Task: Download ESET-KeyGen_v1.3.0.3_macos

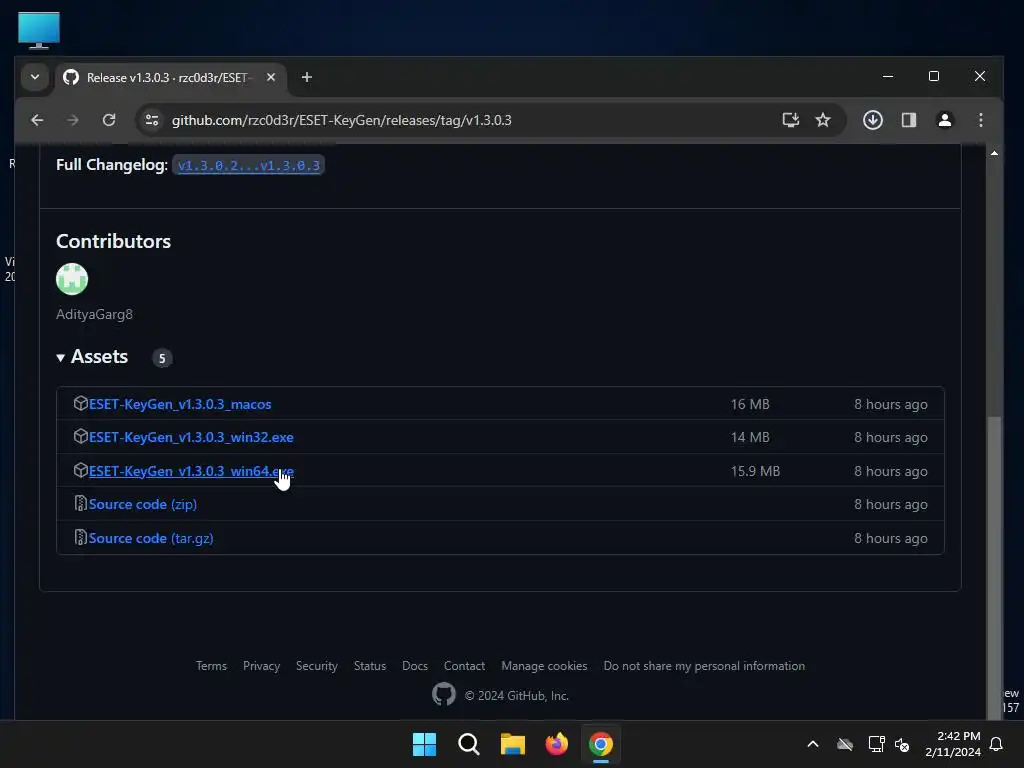Action: point(180,404)
